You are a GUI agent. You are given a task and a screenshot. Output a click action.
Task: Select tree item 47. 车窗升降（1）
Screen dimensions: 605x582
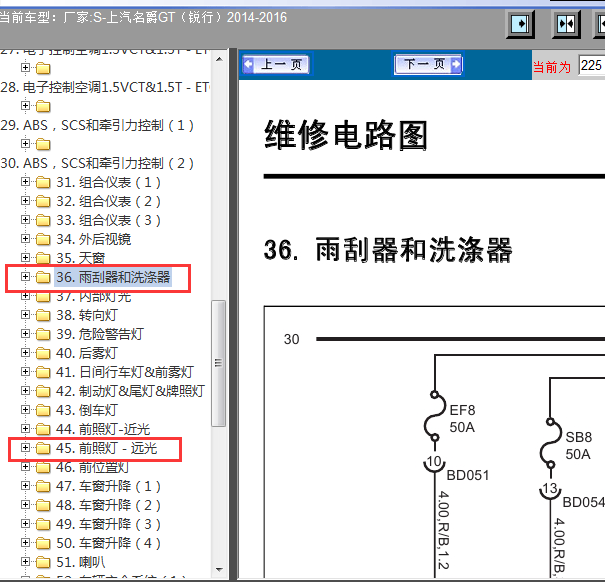tap(108, 486)
